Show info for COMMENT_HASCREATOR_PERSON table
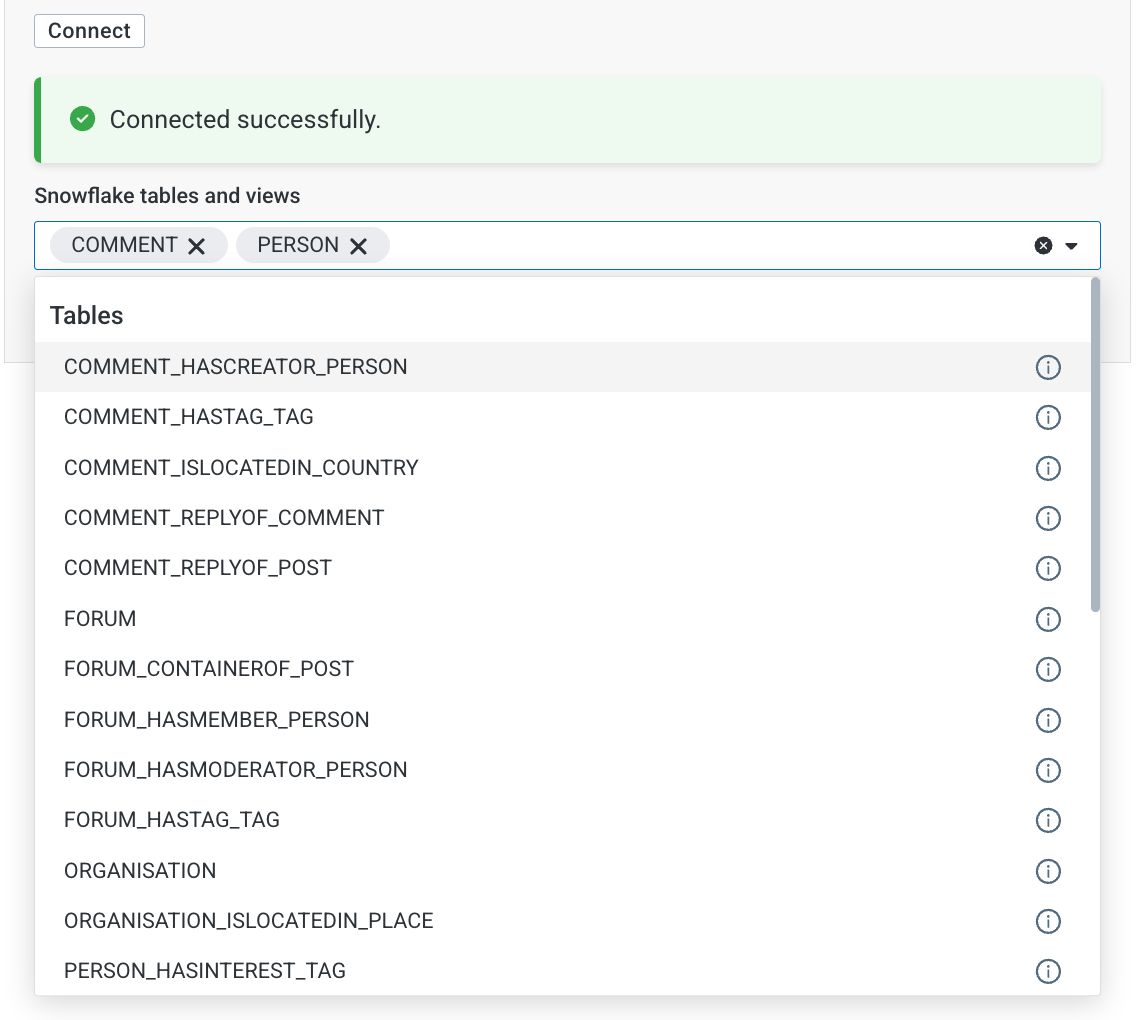This screenshot has width=1136, height=1020. coord(1047,368)
